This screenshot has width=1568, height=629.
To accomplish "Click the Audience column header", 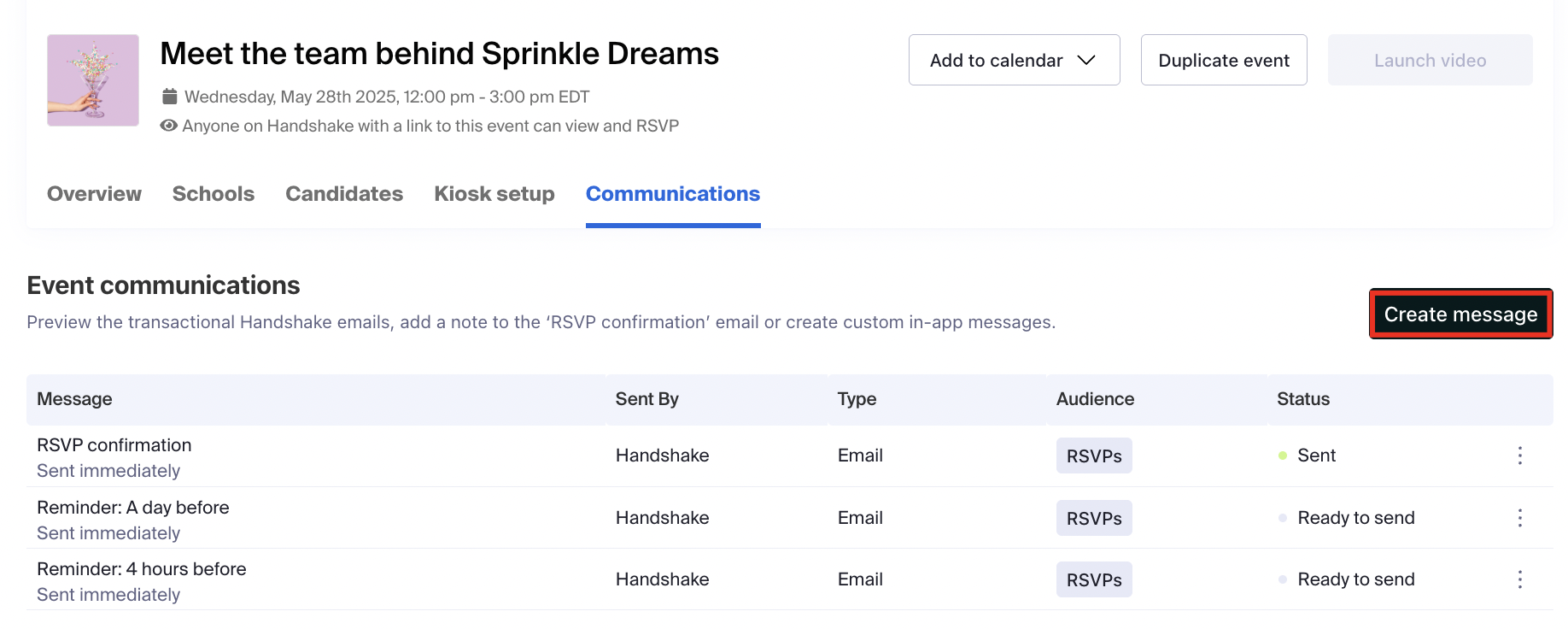I will click(x=1095, y=399).
